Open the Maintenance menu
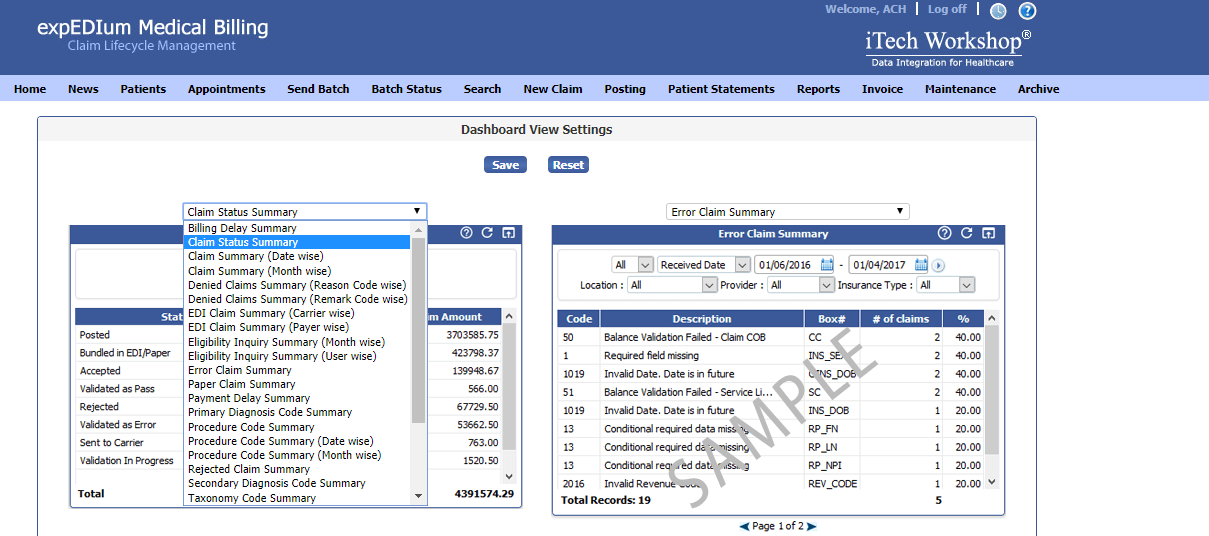 tap(960, 89)
